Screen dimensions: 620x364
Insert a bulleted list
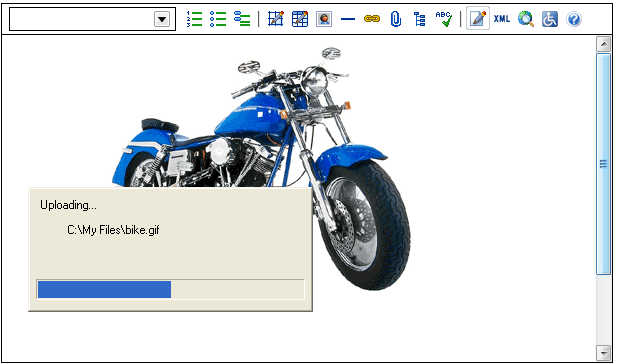click(218, 19)
